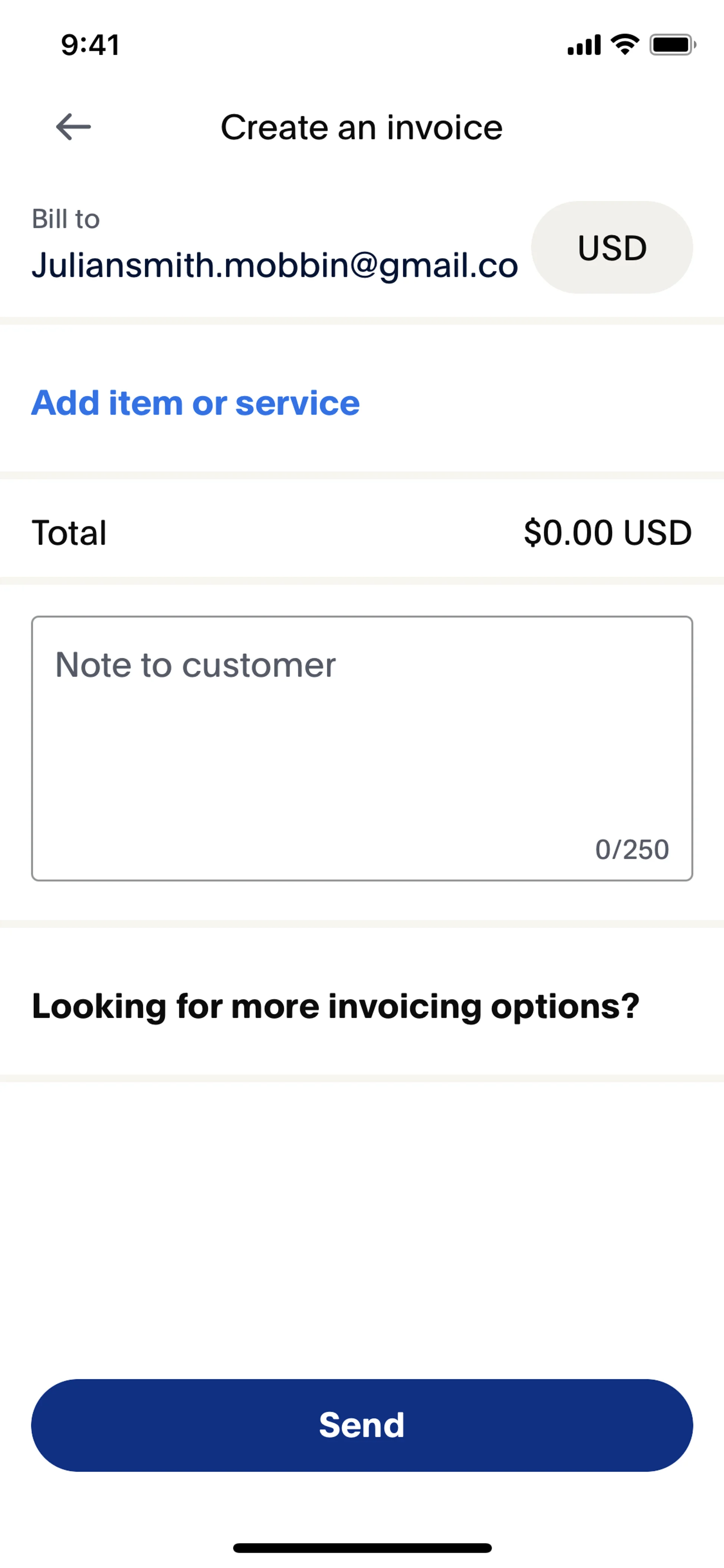Click the 'Bill to' label

[x=66, y=219]
